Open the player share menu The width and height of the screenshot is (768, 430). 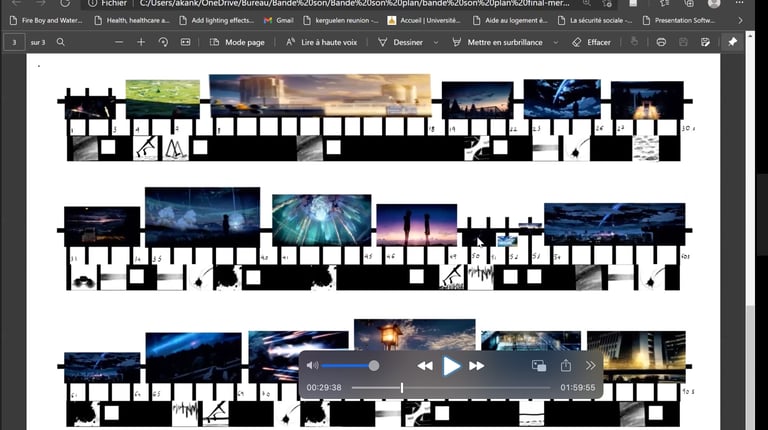pyautogui.click(x=566, y=365)
